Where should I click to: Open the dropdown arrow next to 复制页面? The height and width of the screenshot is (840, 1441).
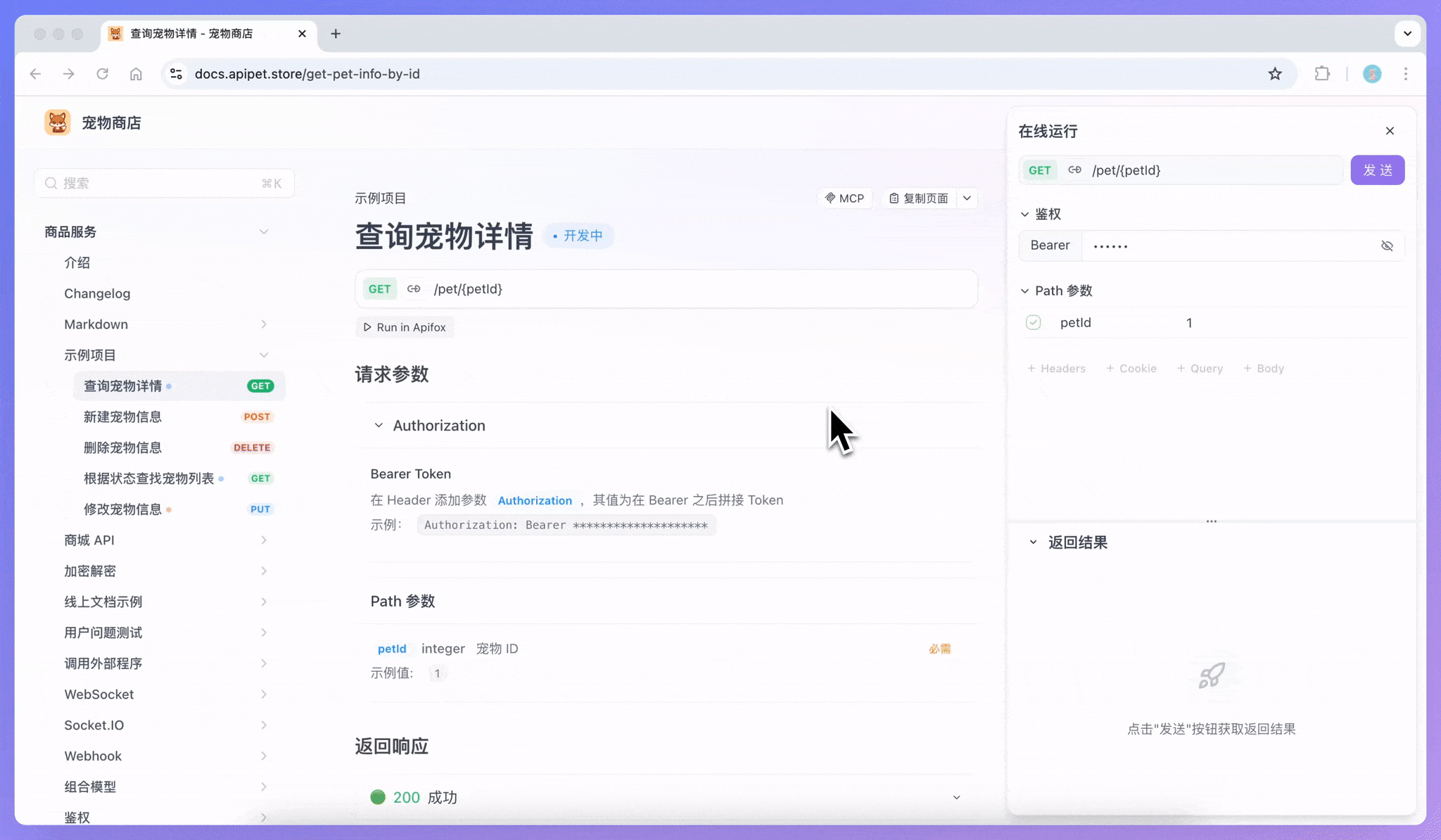click(x=967, y=198)
